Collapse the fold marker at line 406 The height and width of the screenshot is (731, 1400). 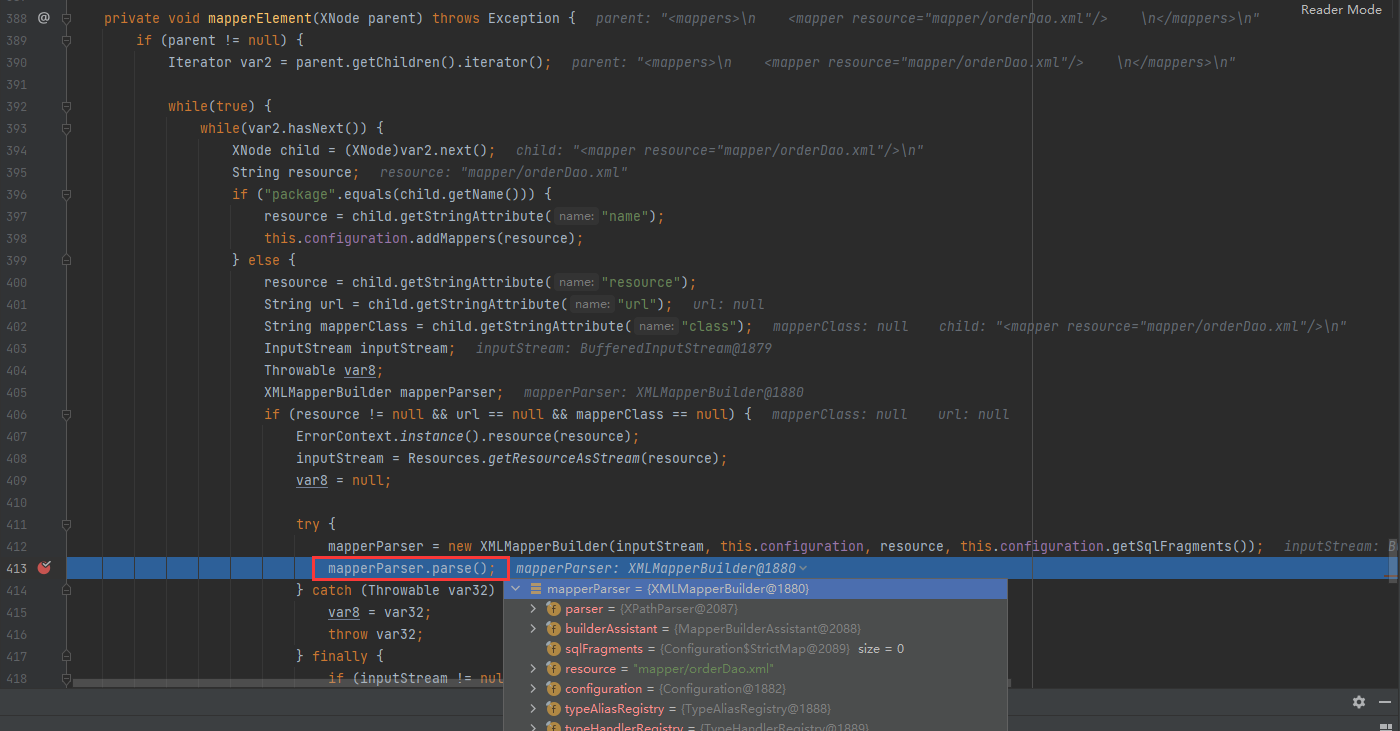click(67, 414)
